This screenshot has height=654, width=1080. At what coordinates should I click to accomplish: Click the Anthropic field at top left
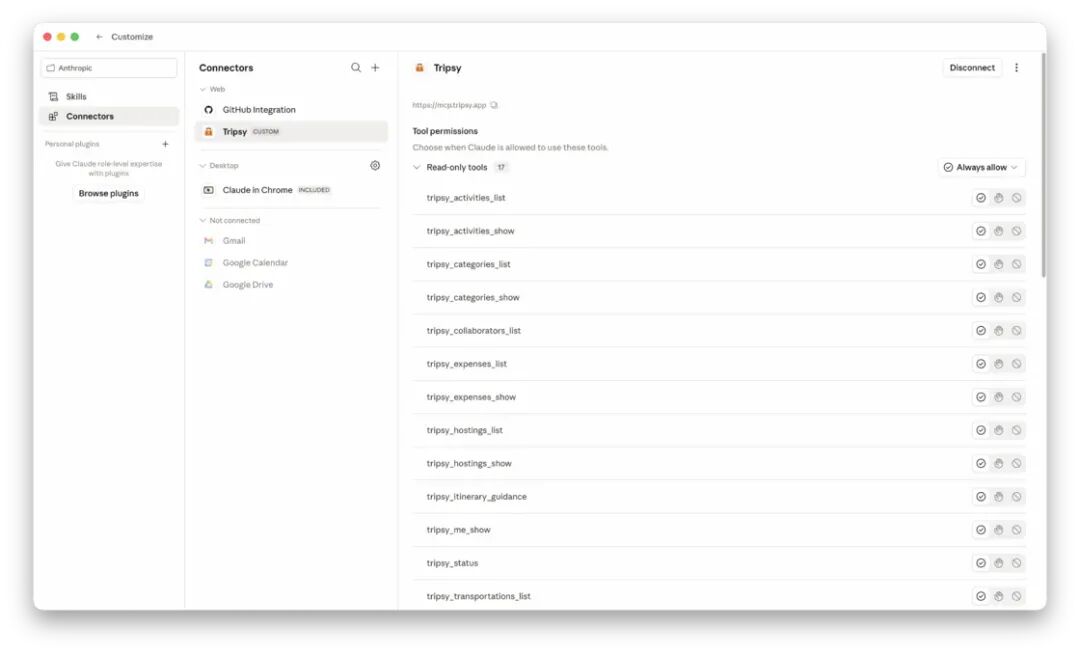109,68
